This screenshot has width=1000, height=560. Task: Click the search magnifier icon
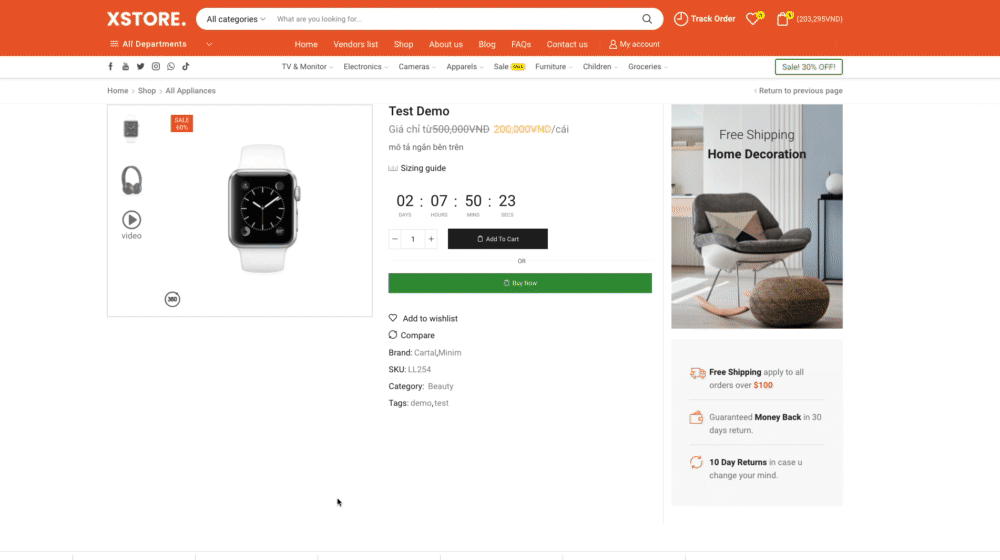pyautogui.click(x=647, y=18)
